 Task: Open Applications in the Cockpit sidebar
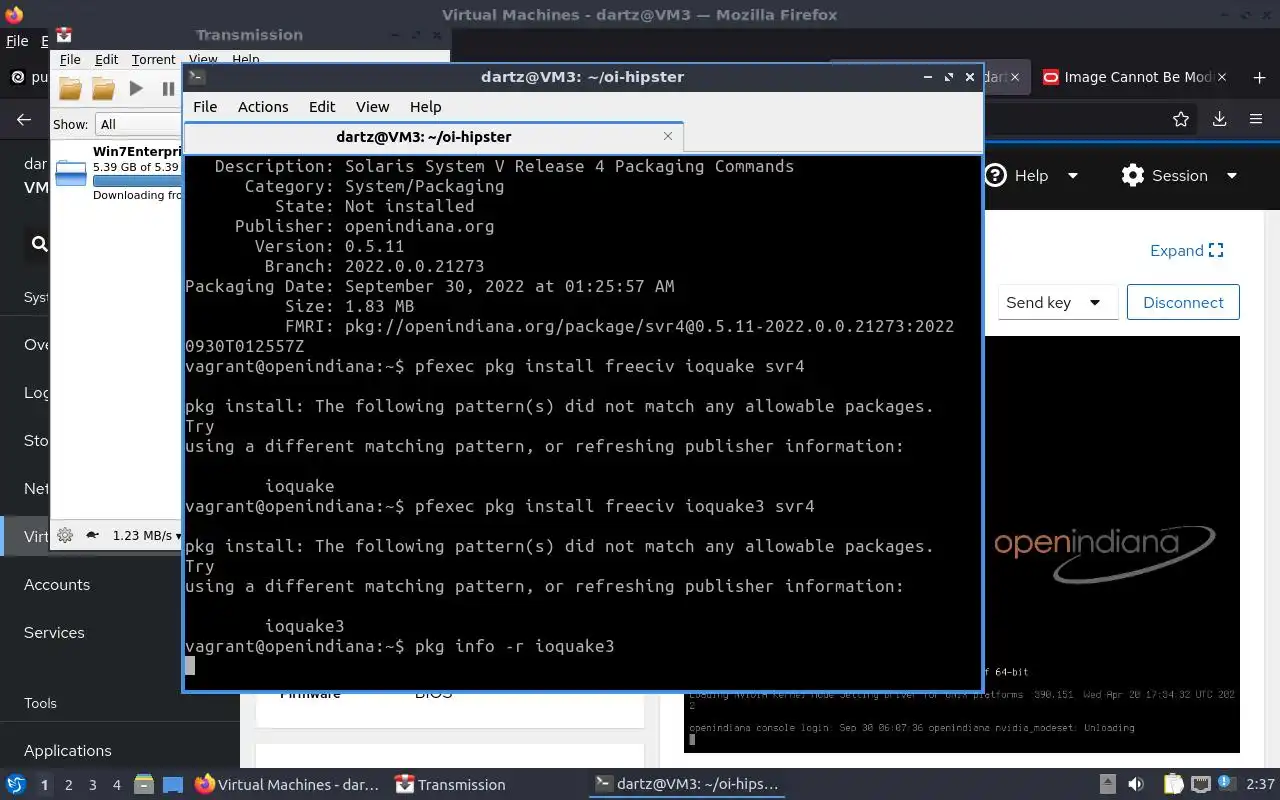[68, 750]
